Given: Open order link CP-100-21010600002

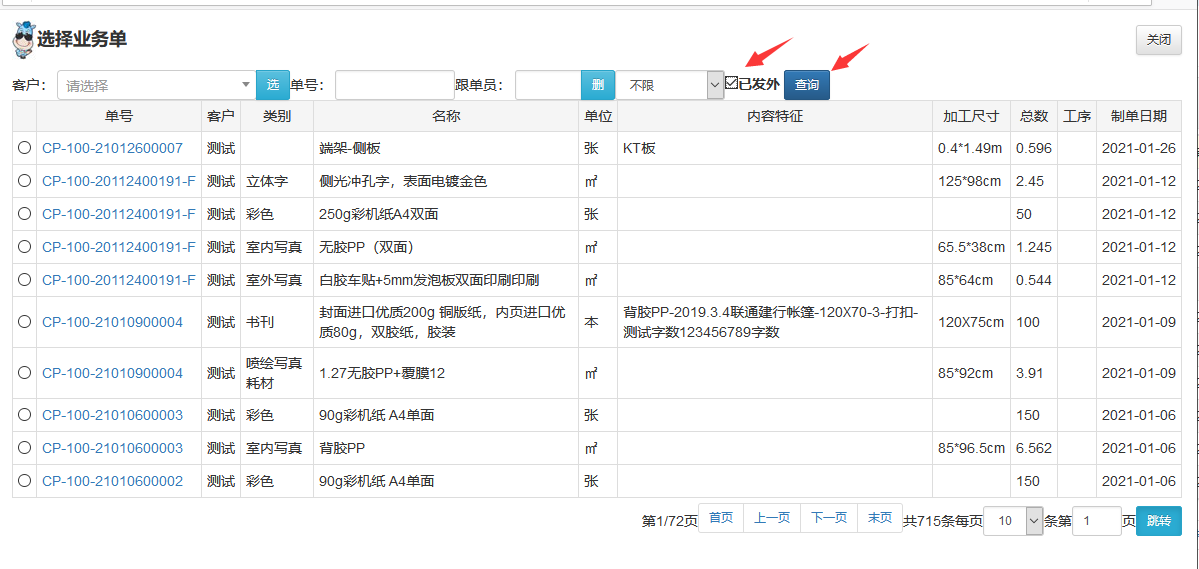Looking at the screenshot, I should pyautogui.click(x=112, y=481).
